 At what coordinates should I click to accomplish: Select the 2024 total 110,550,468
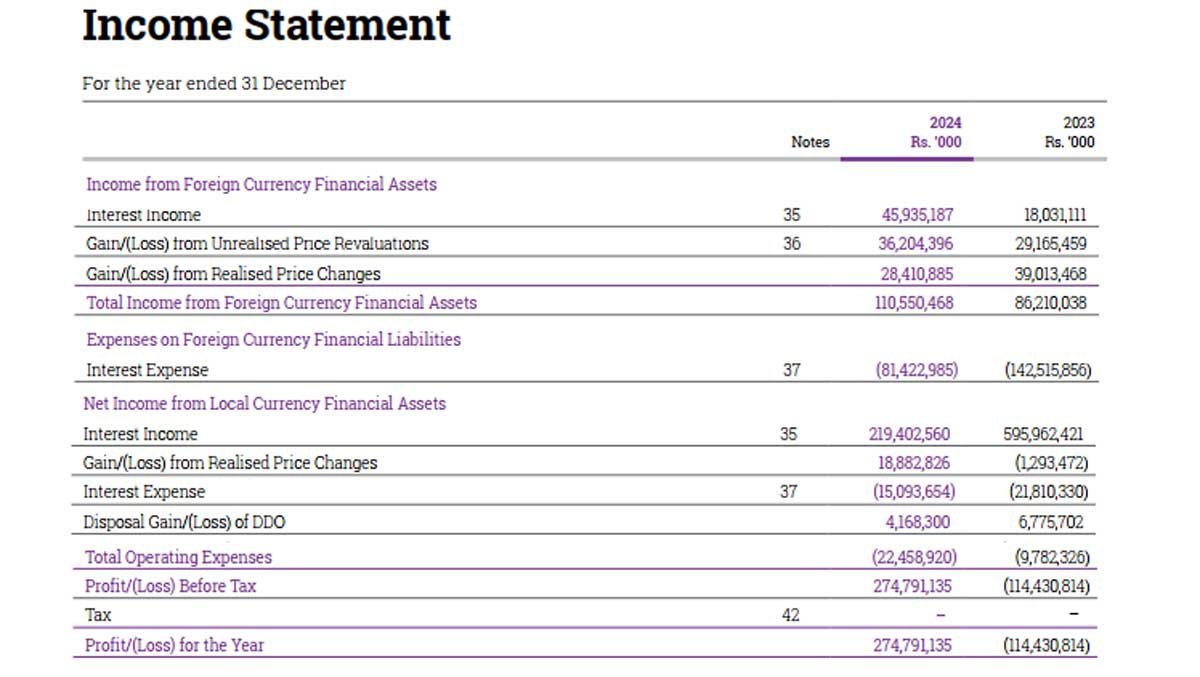[x=914, y=302]
